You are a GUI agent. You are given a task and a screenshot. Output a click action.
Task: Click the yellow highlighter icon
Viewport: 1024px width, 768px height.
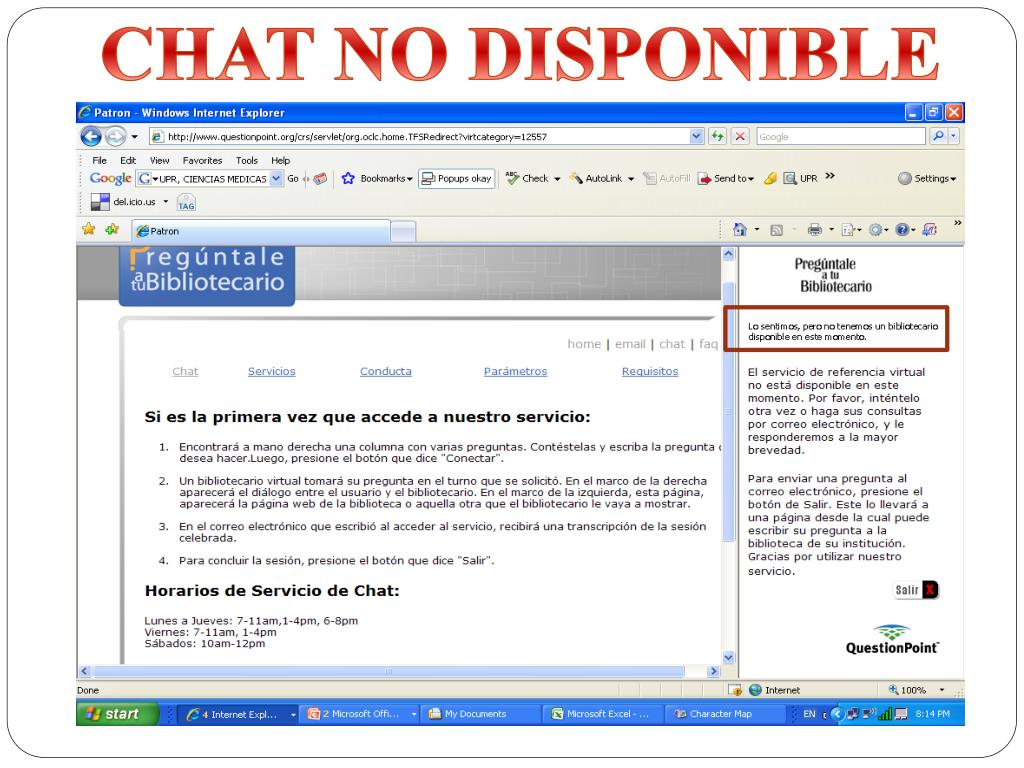(771, 178)
